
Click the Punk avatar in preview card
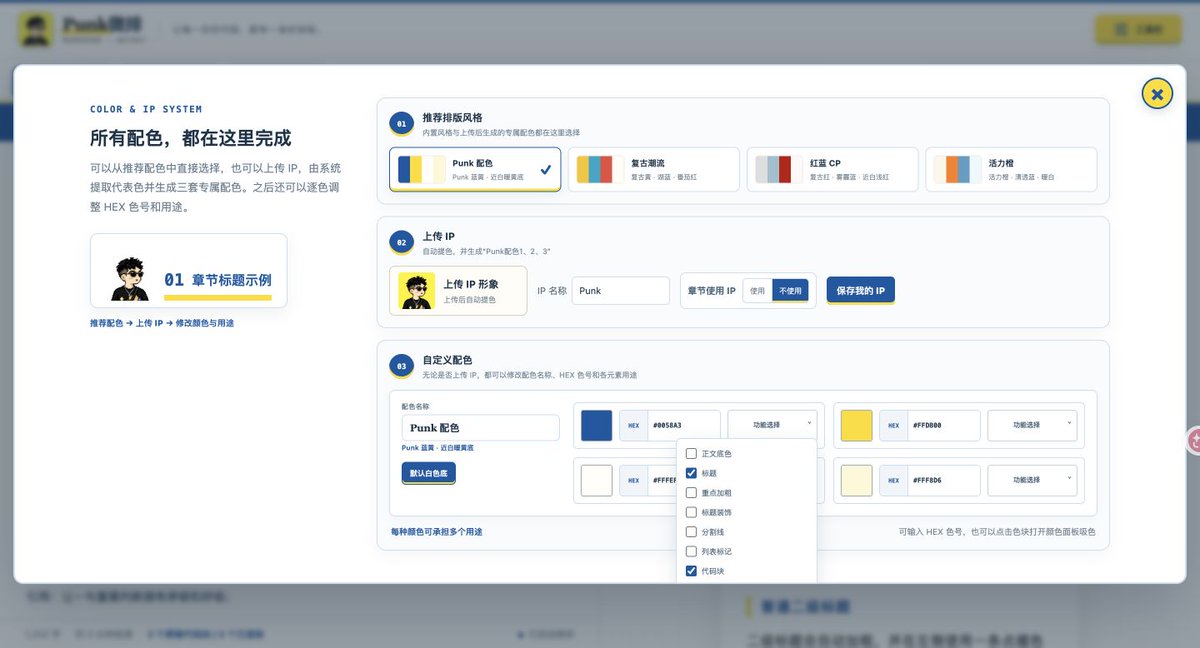(130, 279)
